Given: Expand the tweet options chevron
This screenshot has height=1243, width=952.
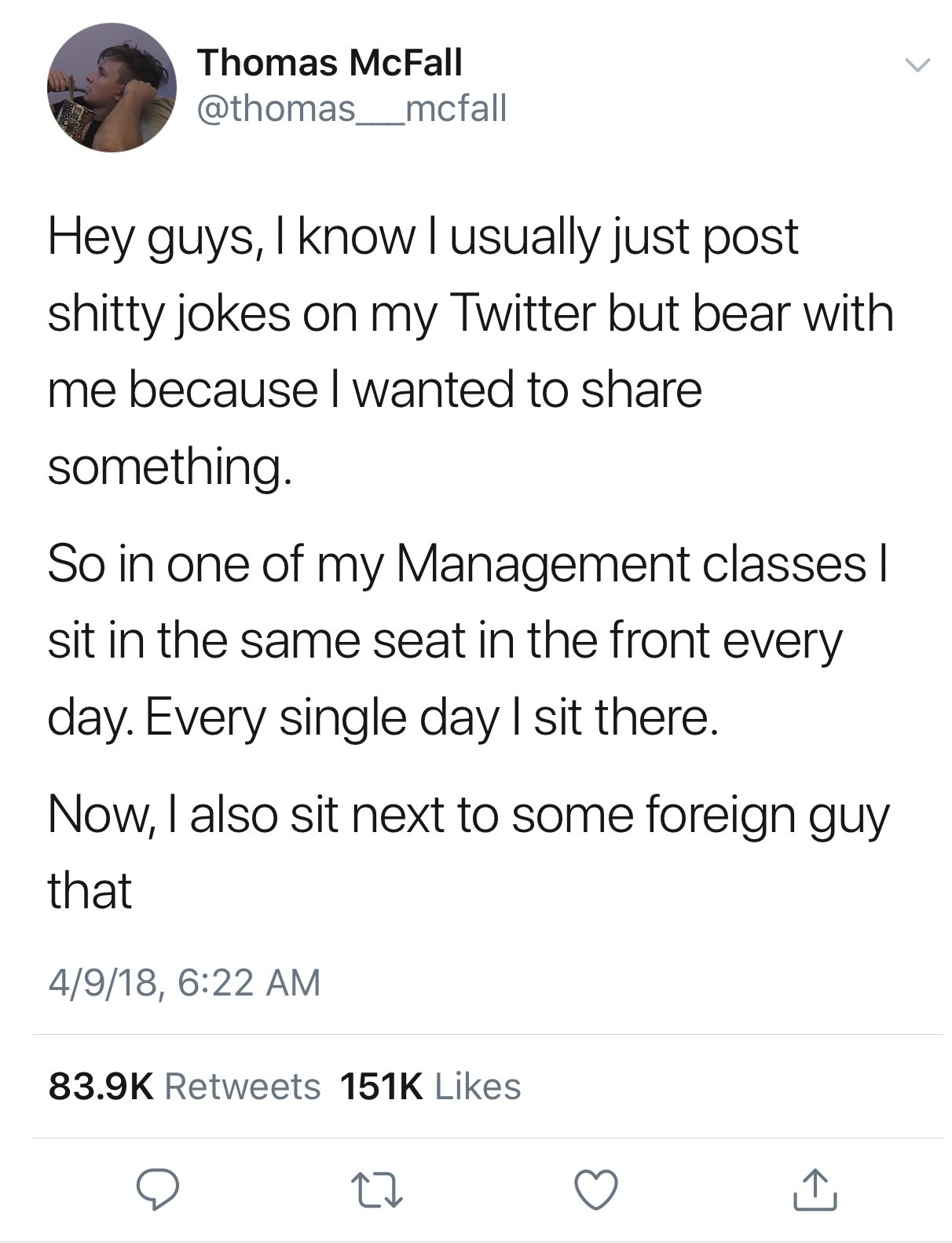Looking at the screenshot, I should (916, 64).
